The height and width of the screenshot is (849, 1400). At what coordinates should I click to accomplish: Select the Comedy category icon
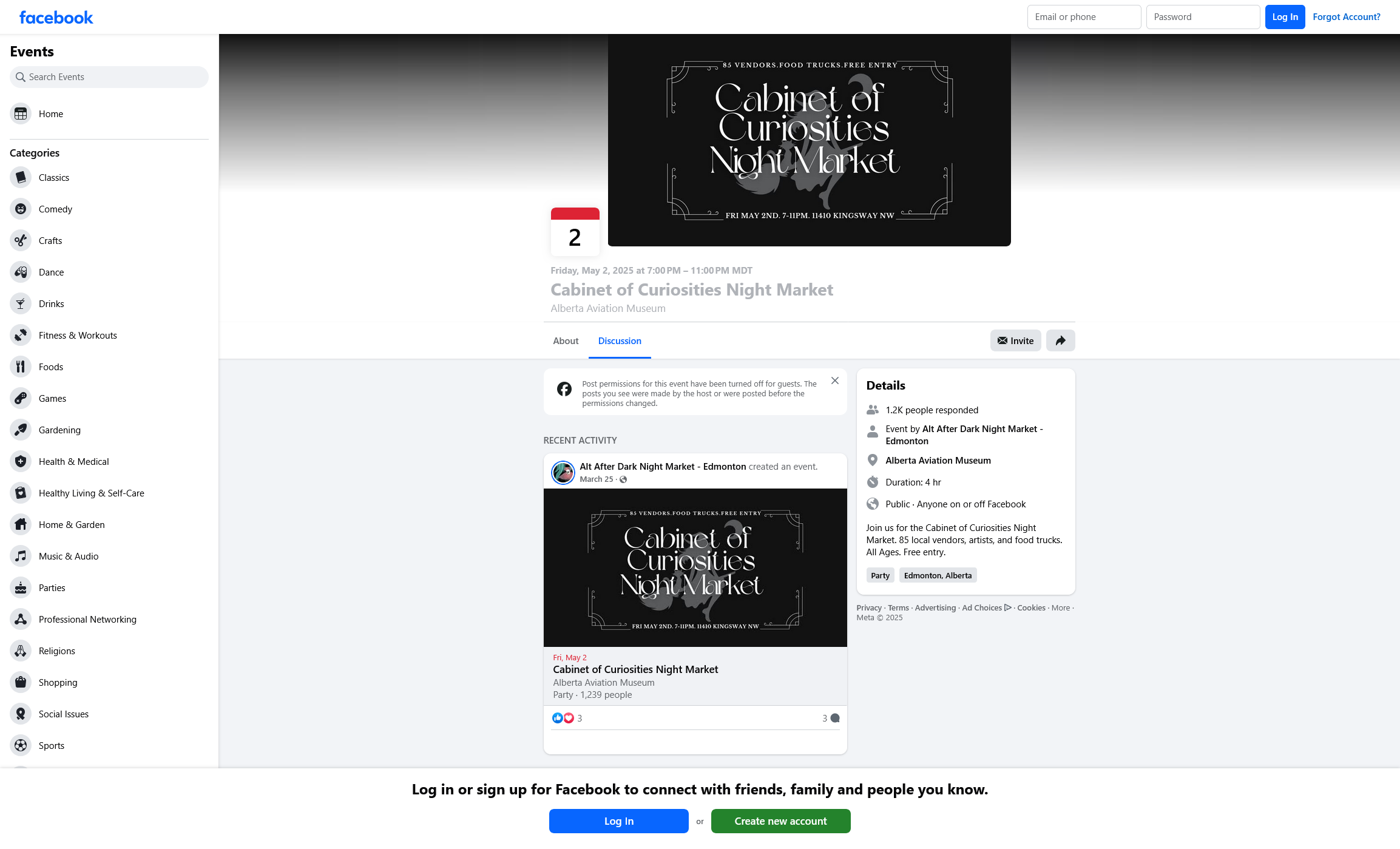pos(21,209)
